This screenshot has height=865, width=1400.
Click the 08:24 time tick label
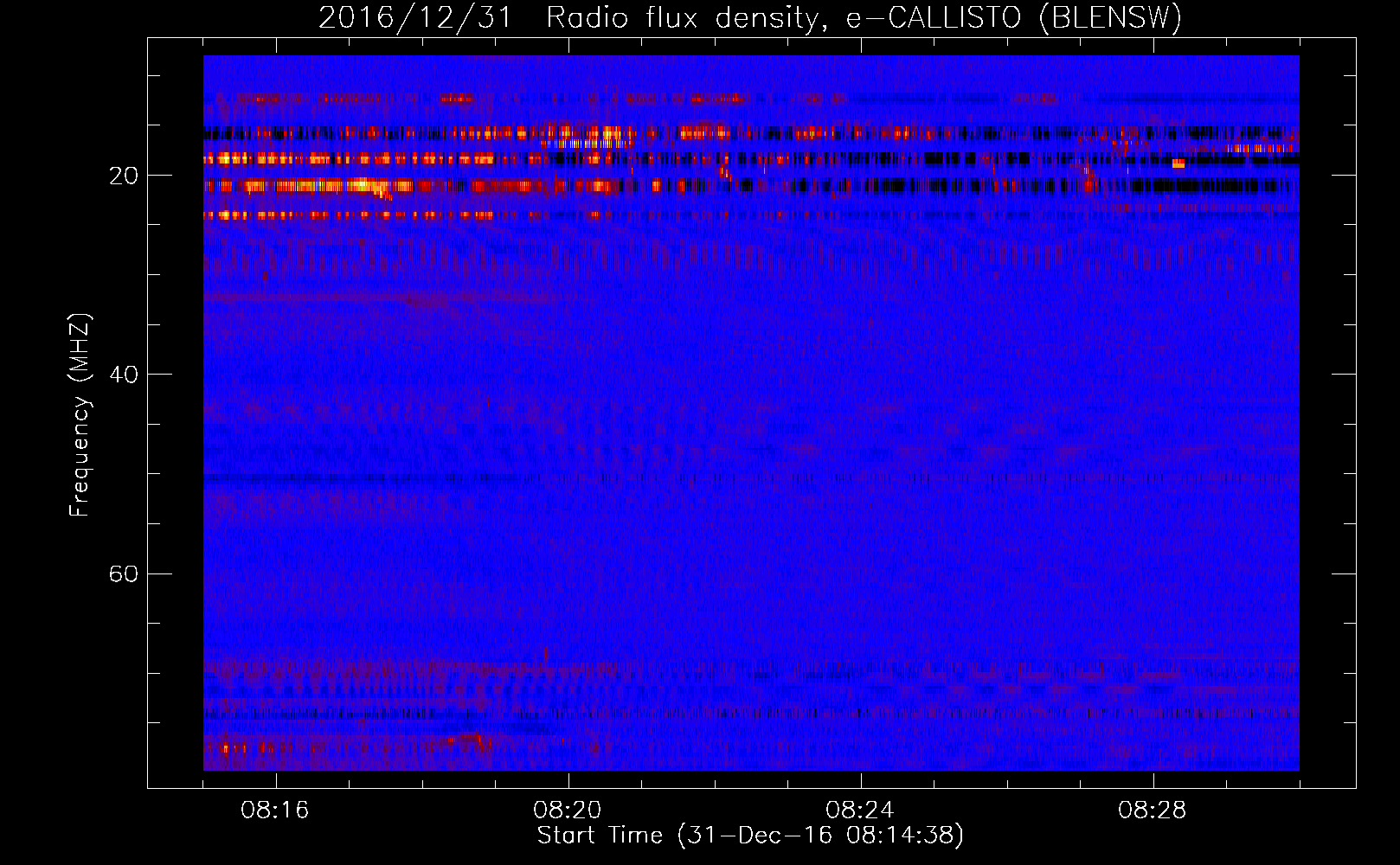[x=860, y=811]
